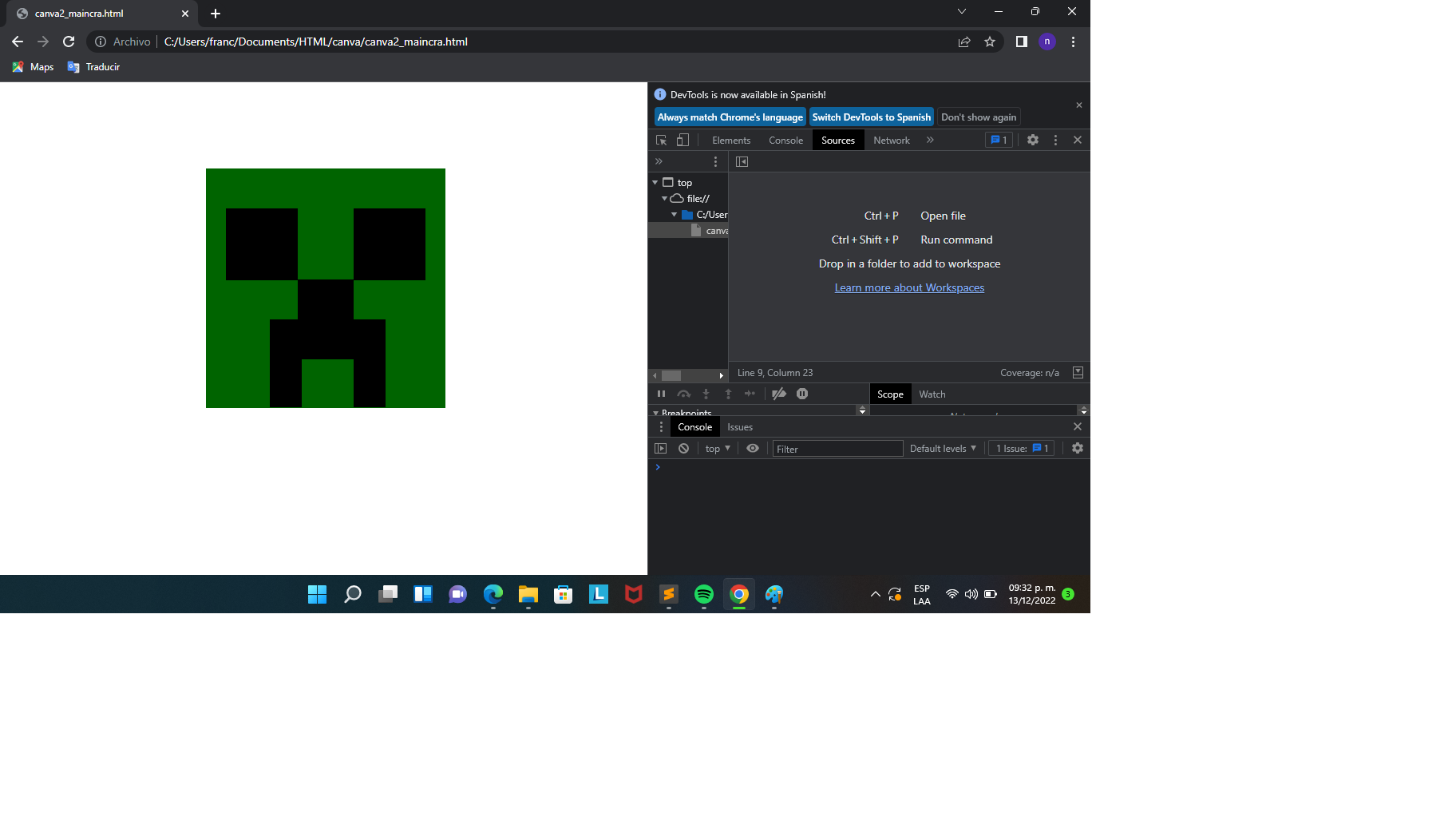The image size is (1456, 840).
Task: Bookmark this page with star icon
Action: click(x=990, y=42)
